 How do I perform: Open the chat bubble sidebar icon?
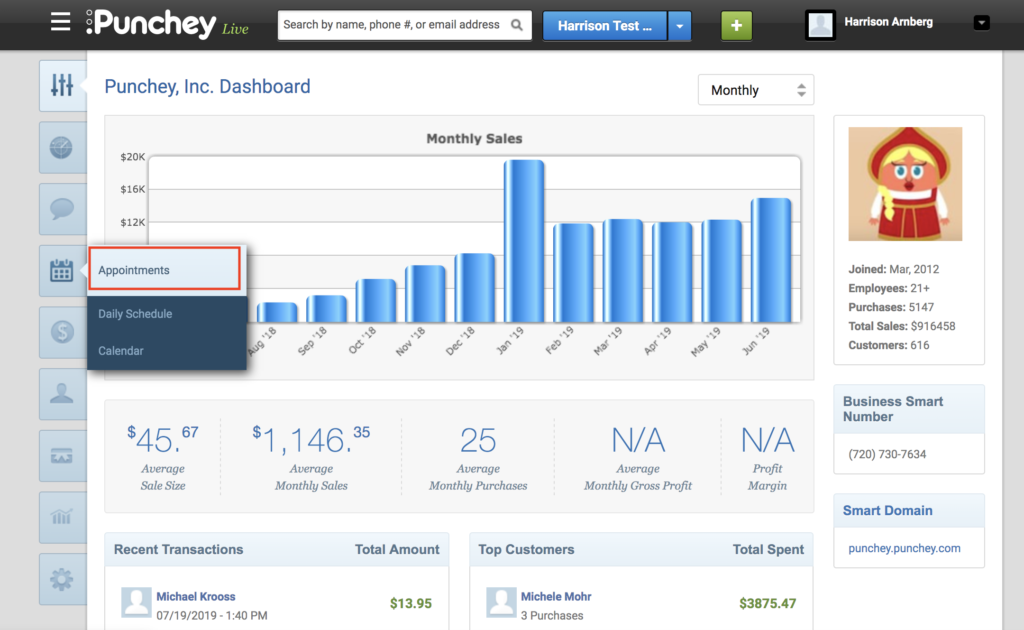coord(62,209)
